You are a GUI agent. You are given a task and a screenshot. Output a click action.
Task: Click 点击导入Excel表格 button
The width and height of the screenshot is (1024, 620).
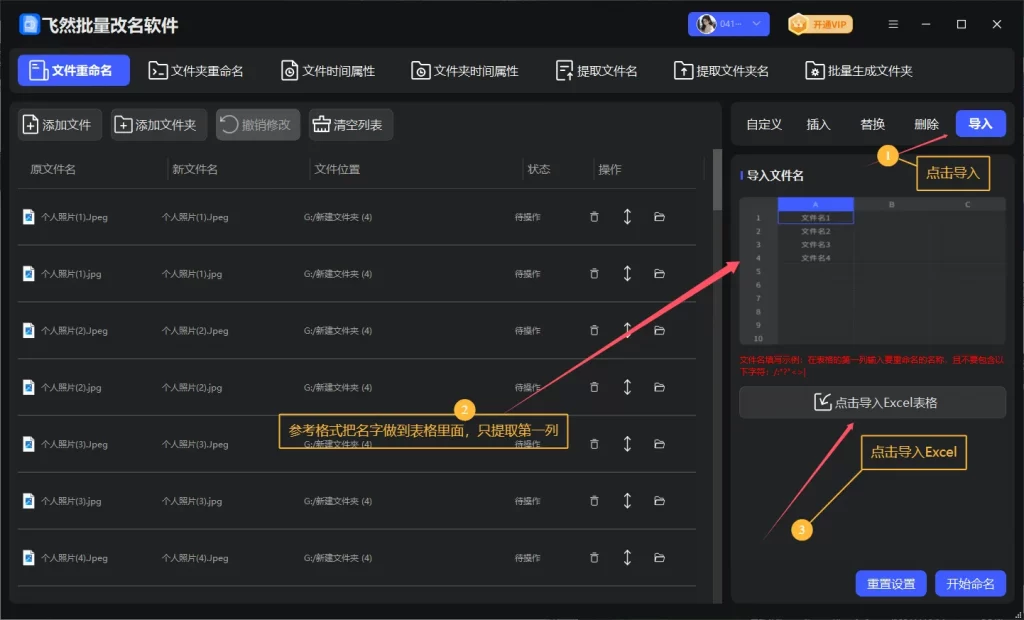872,402
